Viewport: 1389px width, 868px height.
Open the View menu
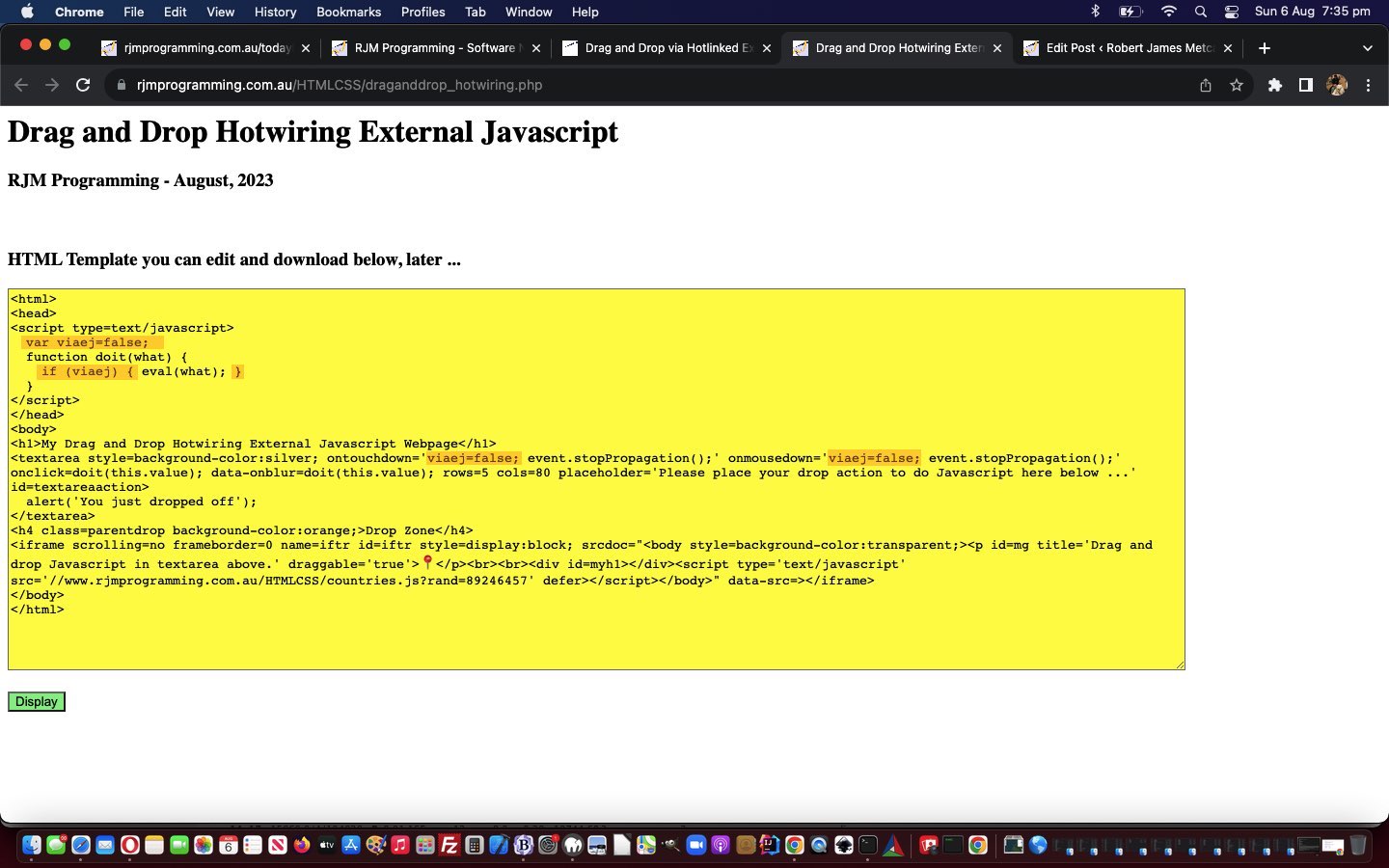pyautogui.click(x=220, y=12)
